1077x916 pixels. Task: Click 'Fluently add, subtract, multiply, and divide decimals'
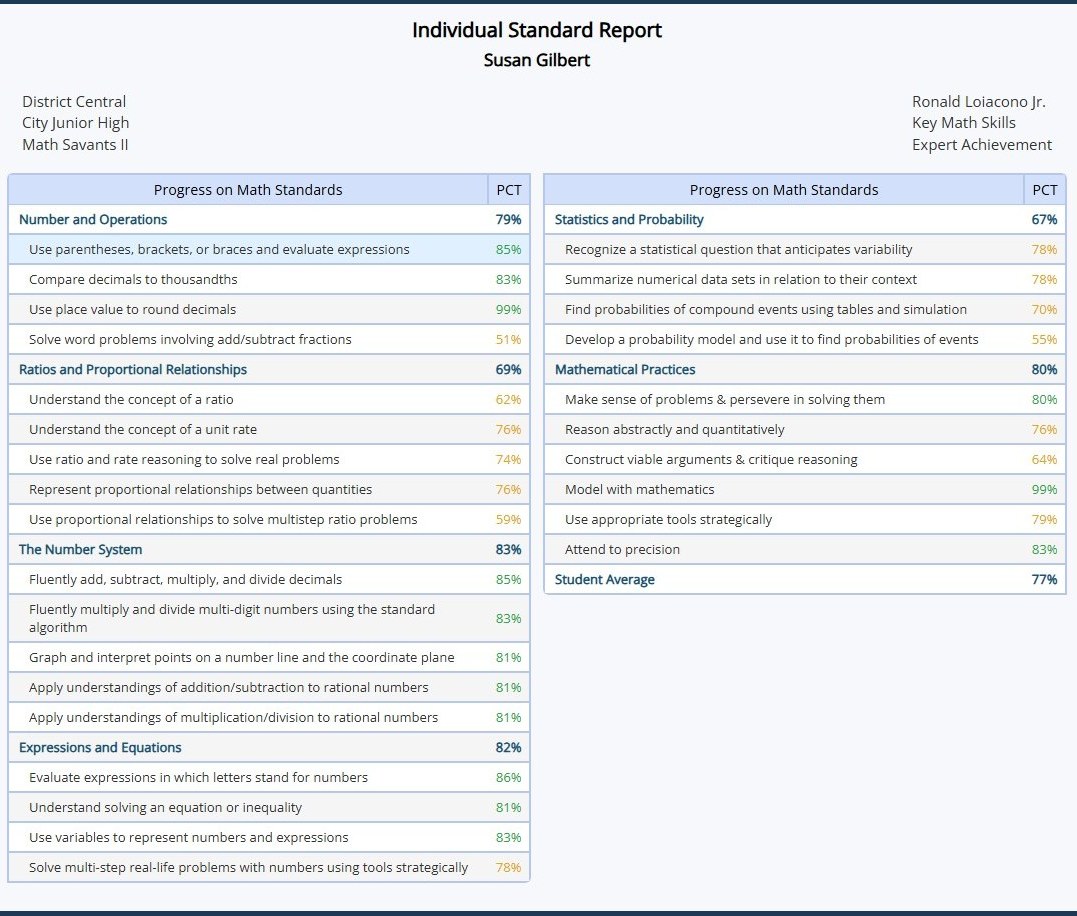(x=269, y=580)
